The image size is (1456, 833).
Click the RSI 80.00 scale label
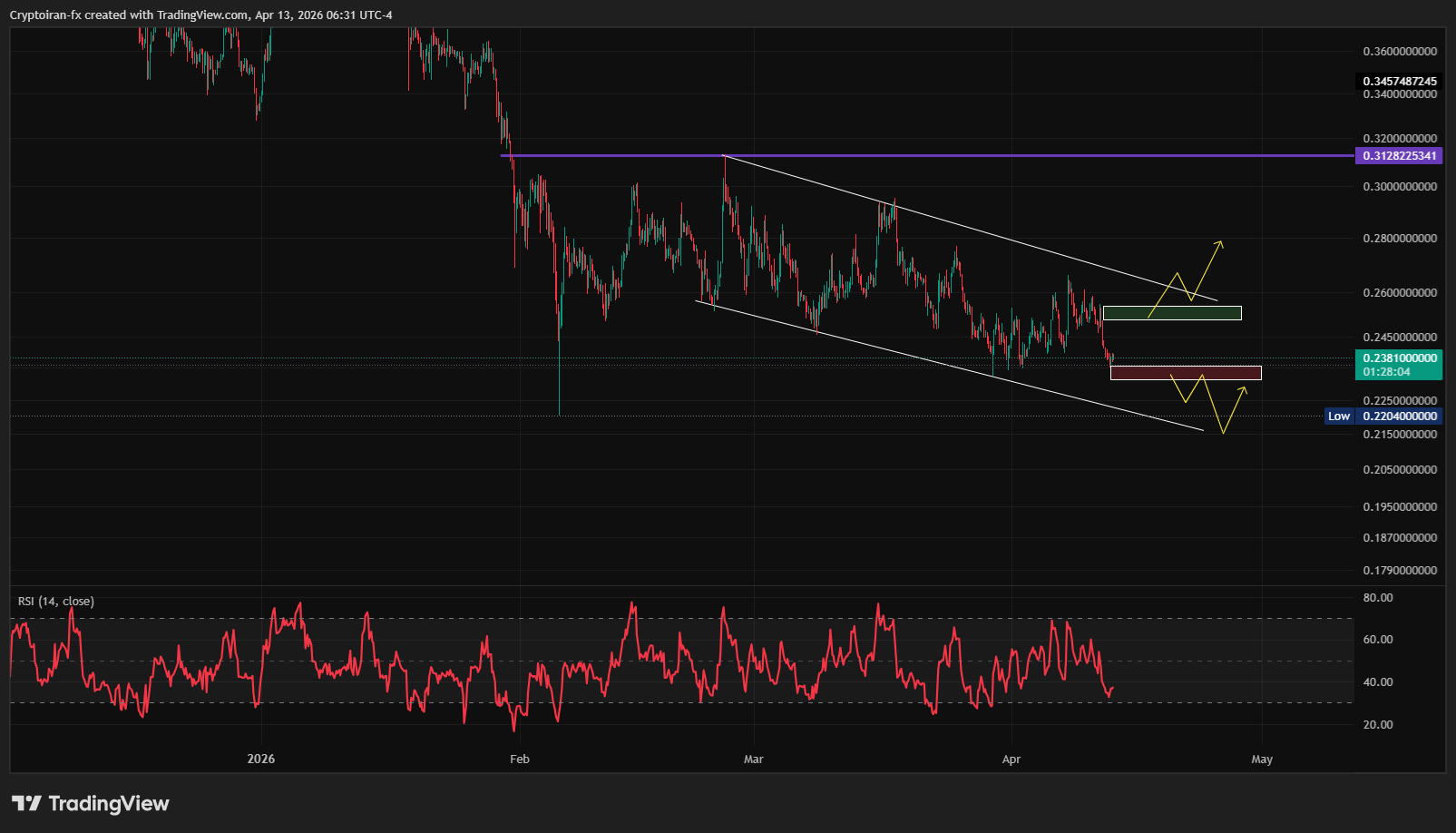click(1377, 598)
